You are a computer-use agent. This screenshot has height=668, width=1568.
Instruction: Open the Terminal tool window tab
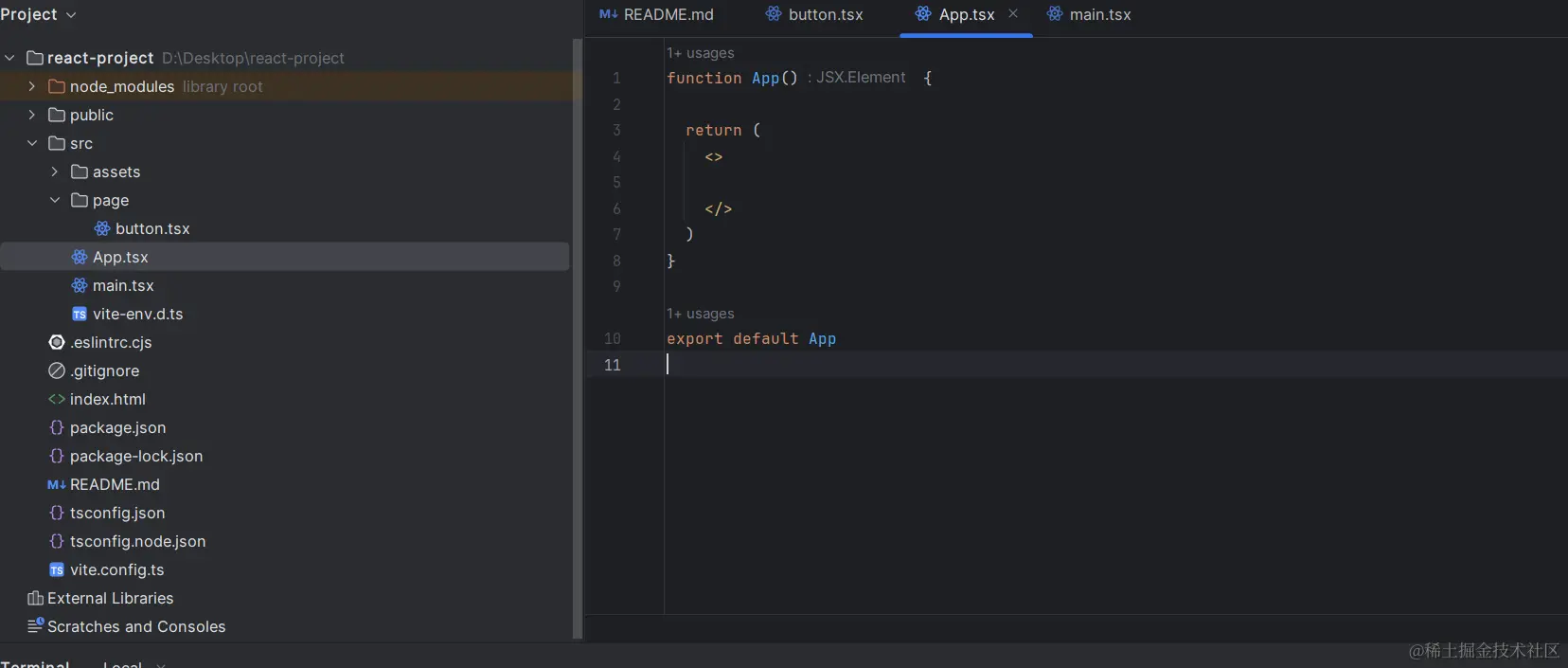click(x=35, y=662)
